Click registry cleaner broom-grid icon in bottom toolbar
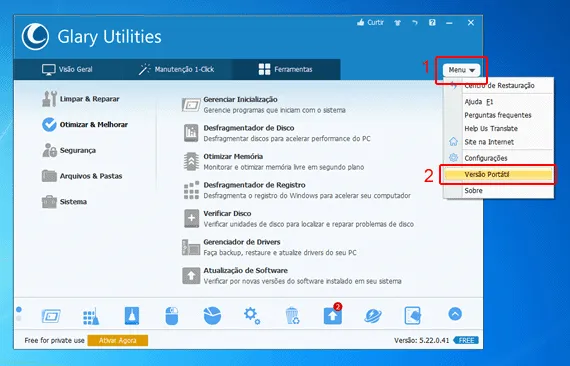Image resolution: width=570 pixels, height=366 pixels. click(x=91, y=316)
